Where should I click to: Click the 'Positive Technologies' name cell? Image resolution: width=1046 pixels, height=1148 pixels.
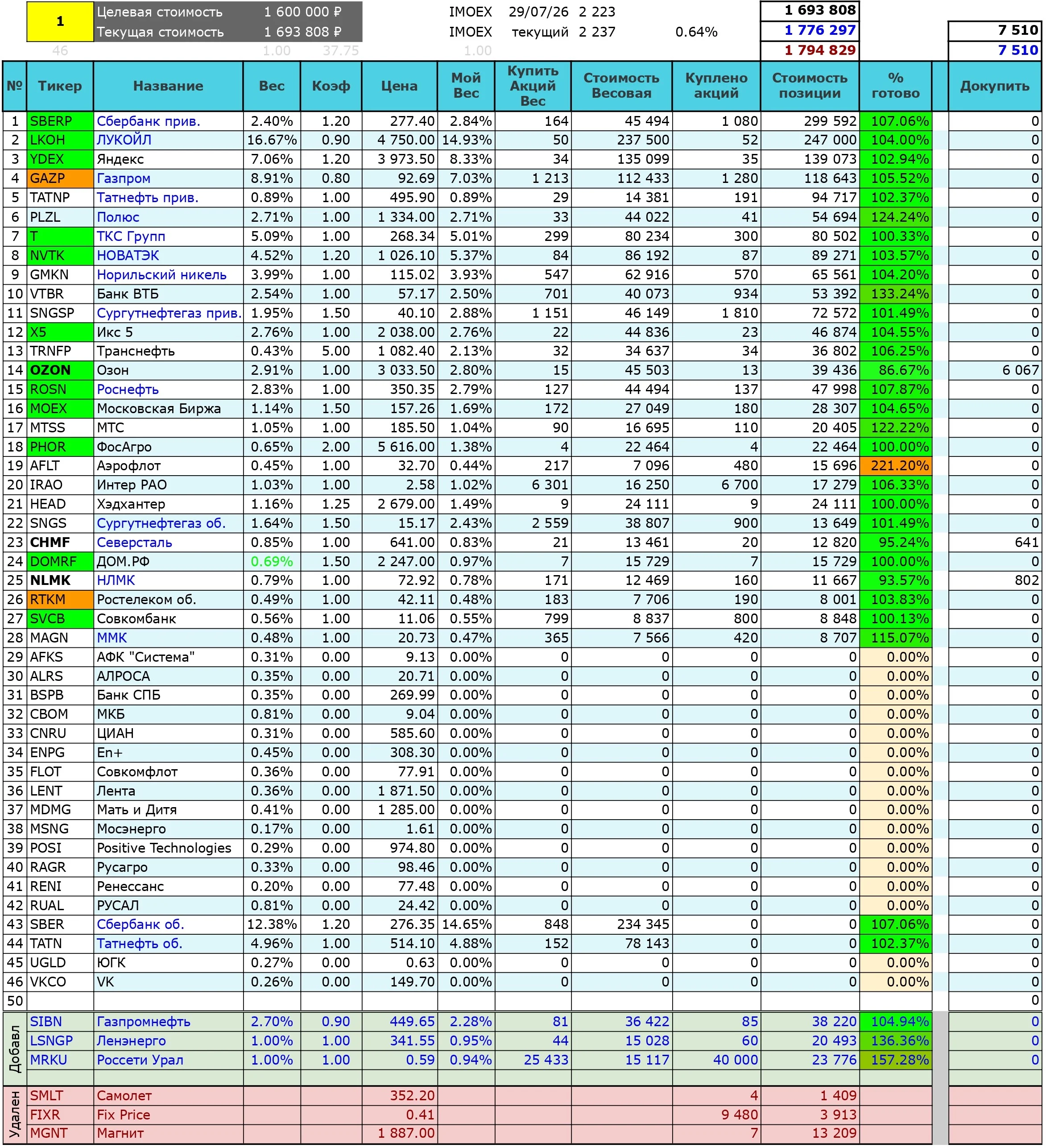[x=168, y=849]
